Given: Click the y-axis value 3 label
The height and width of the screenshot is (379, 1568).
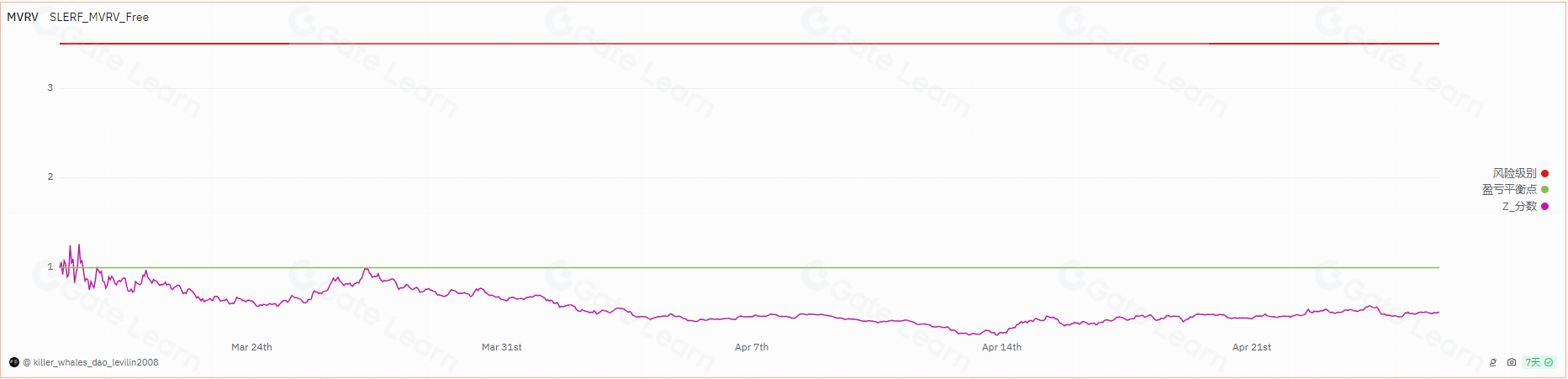Looking at the screenshot, I should 50,87.
